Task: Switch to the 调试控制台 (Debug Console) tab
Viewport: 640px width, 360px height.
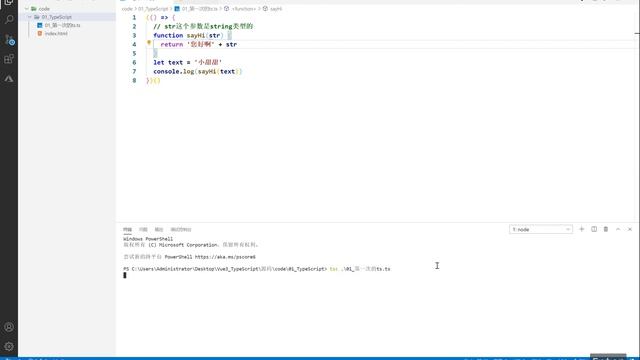Action: point(181,229)
